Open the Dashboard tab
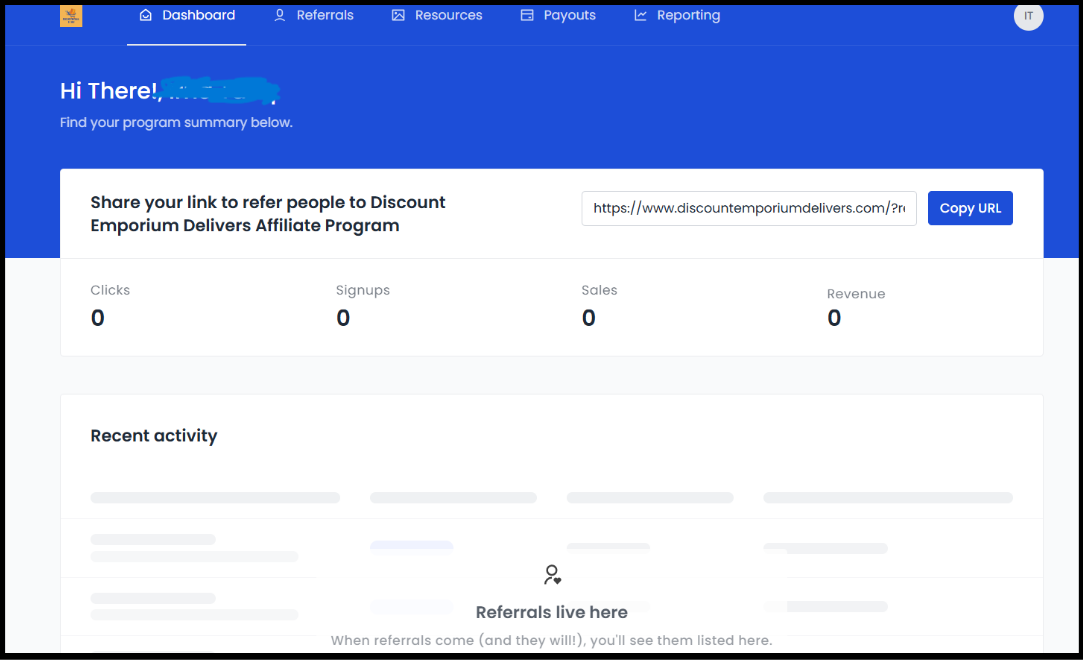The width and height of the screenshot is (1083, 661). (x=186, y=15)
